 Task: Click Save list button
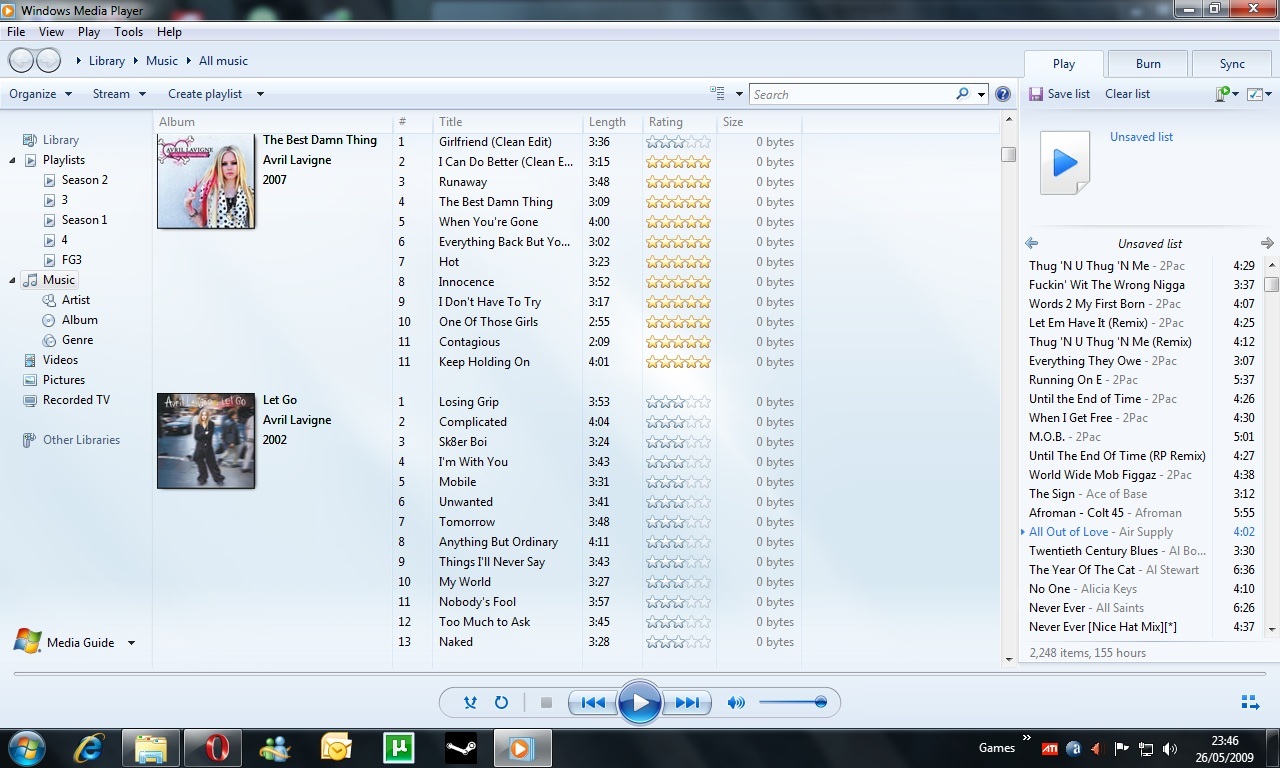click(x=1058, y=94)
